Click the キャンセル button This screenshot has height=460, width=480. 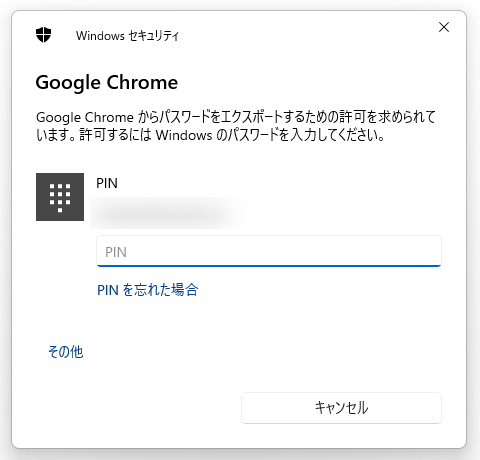tap(341, 408)
